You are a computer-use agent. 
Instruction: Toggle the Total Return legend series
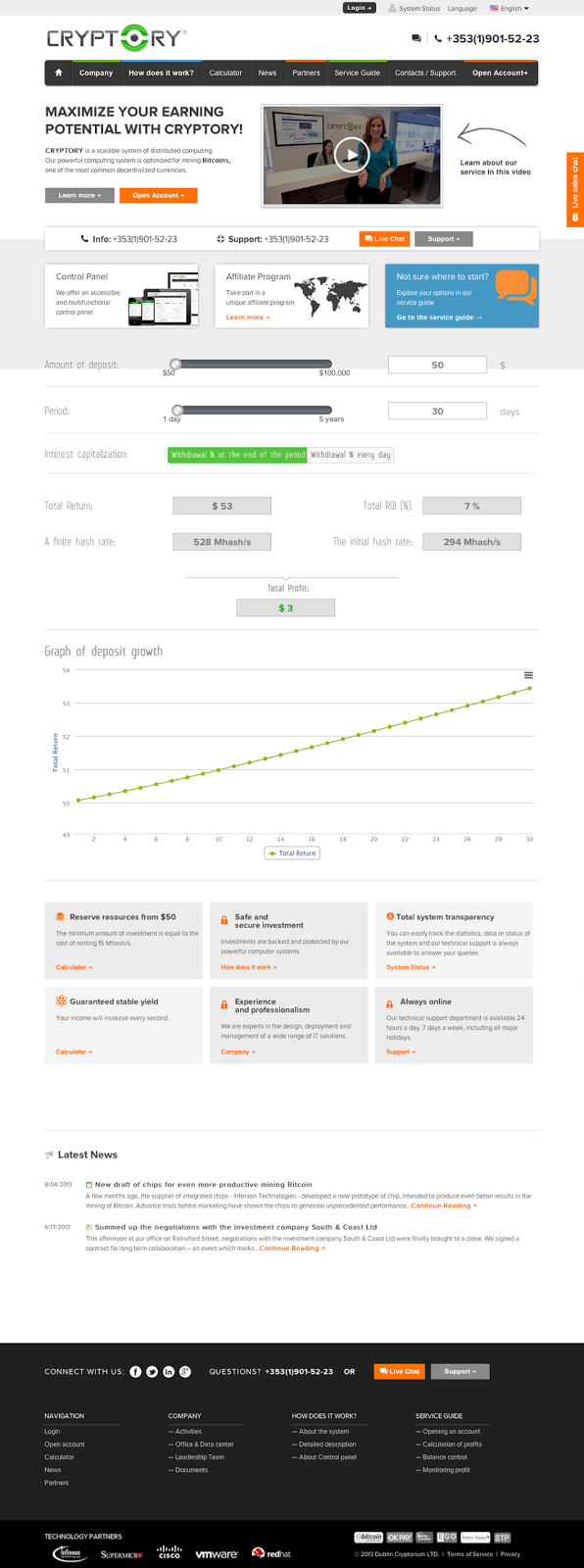(293, 854)
